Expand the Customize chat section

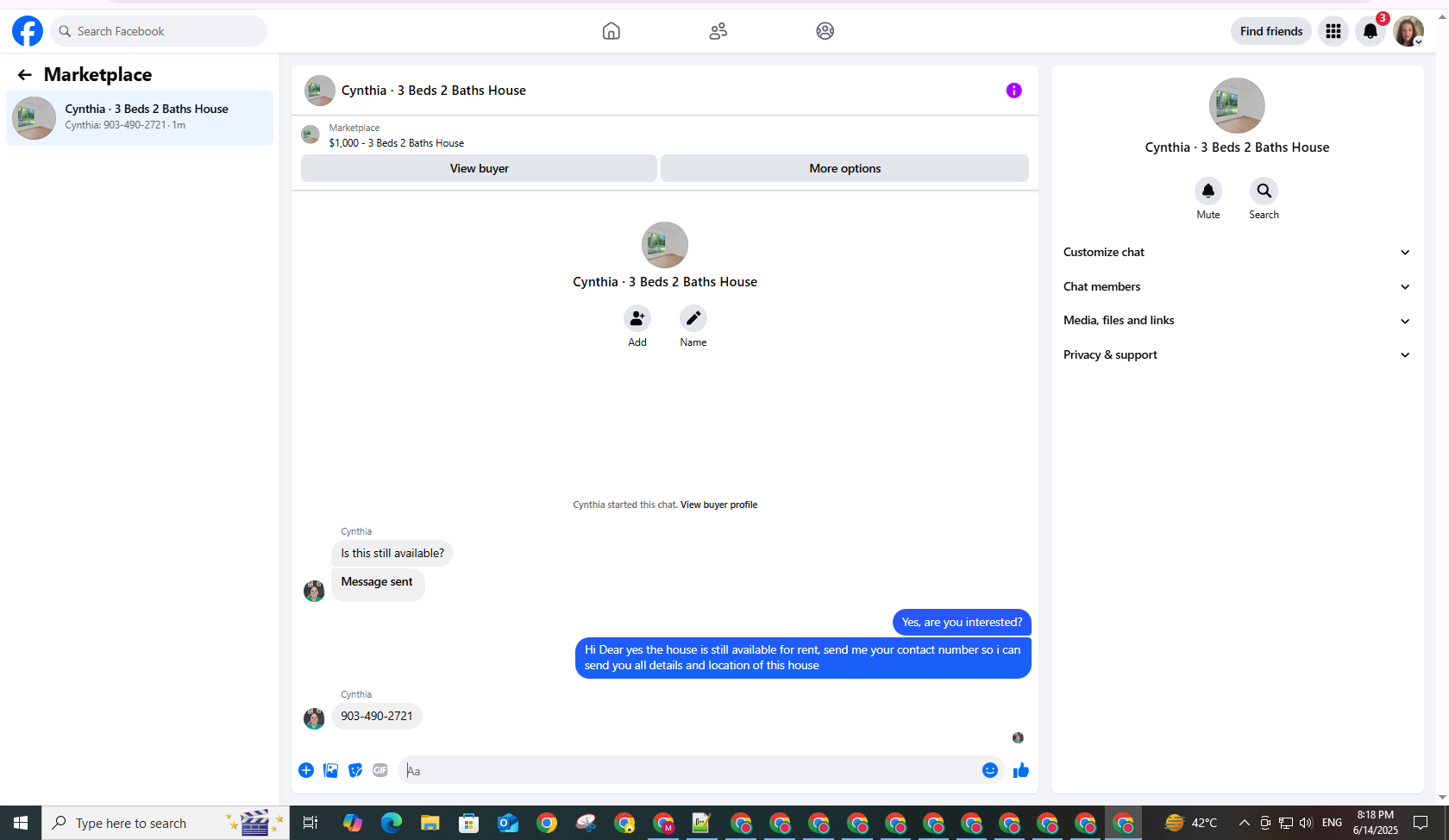[1237, 252]
